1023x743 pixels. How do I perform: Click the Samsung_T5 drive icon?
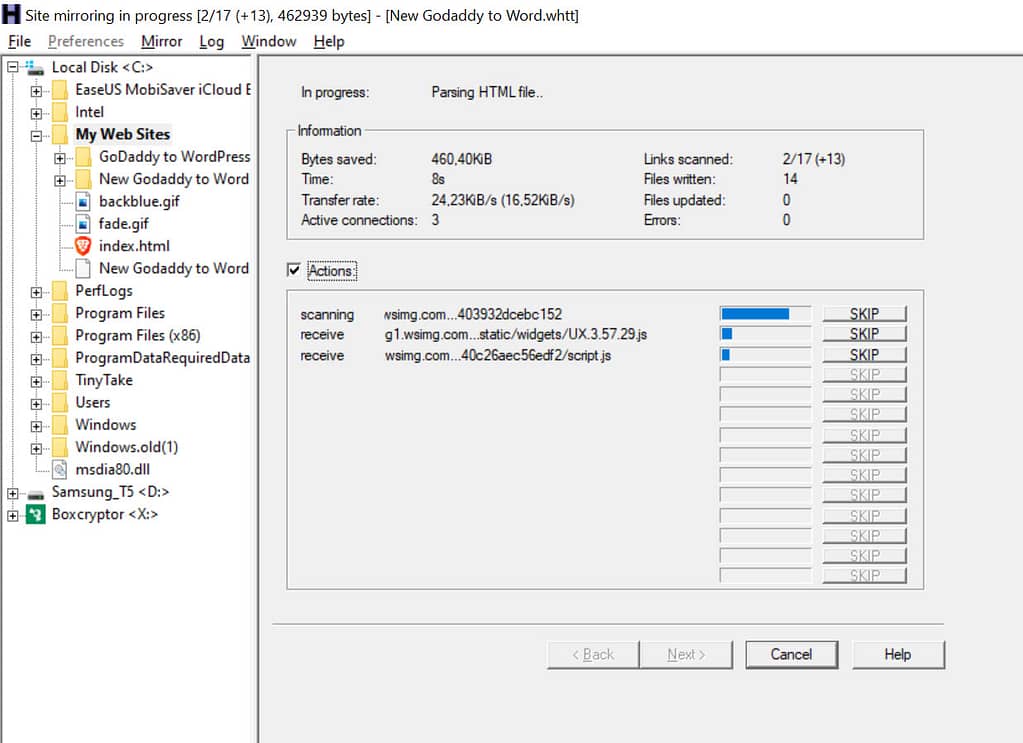pyautogui.click(x=36, y=492)
